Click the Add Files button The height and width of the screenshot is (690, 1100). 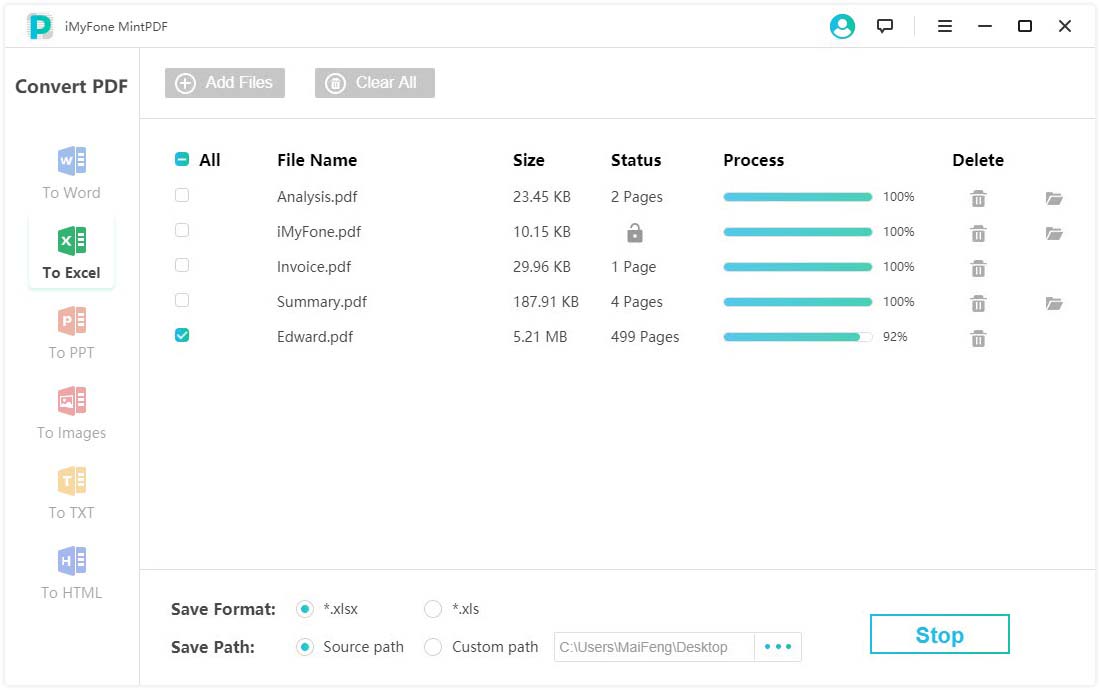point(224,83)
